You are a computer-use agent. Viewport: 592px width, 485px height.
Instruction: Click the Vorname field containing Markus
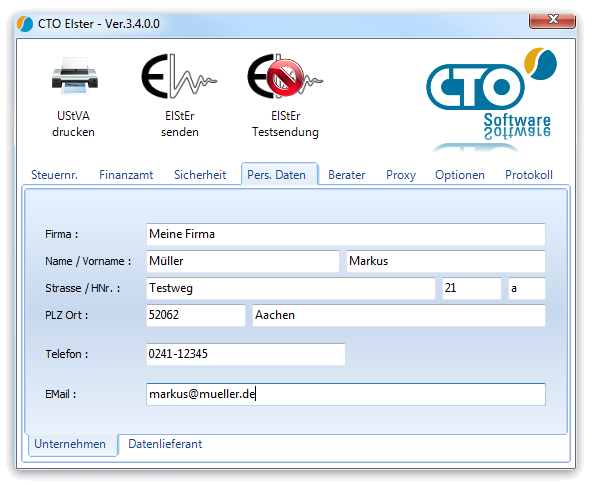point(446,261)
